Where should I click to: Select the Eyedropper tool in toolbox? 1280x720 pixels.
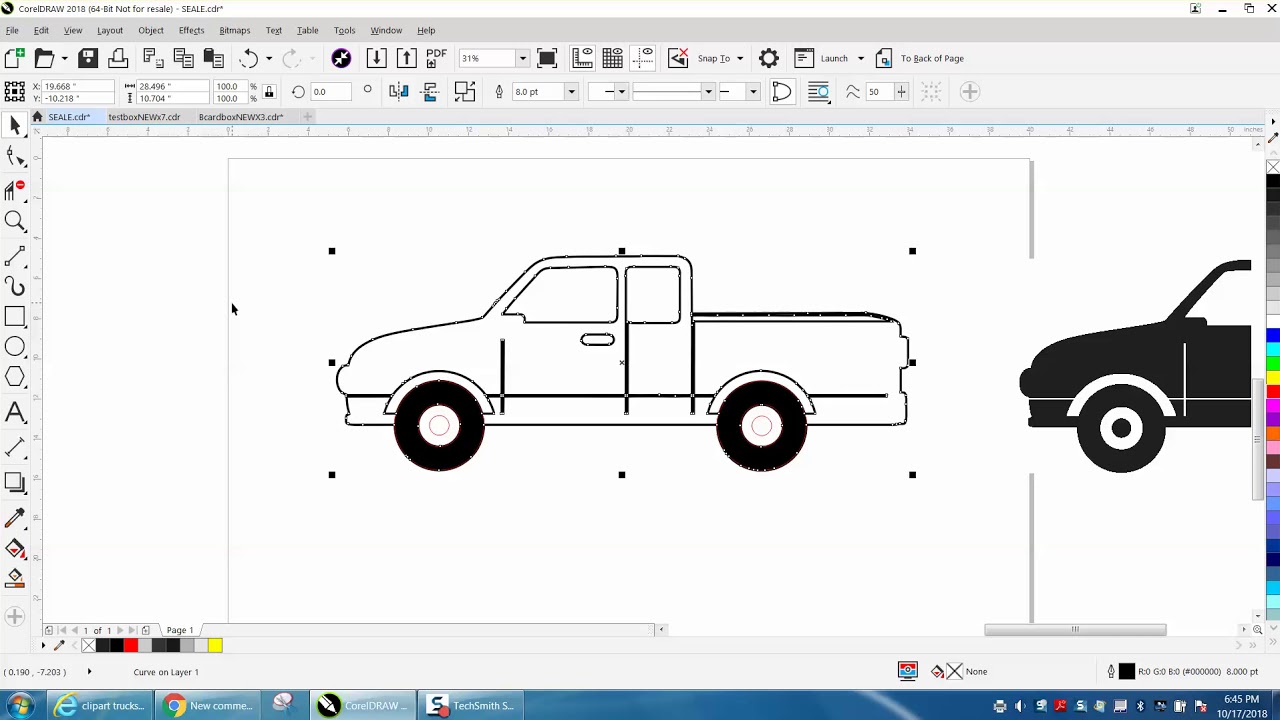pos(15,518)
